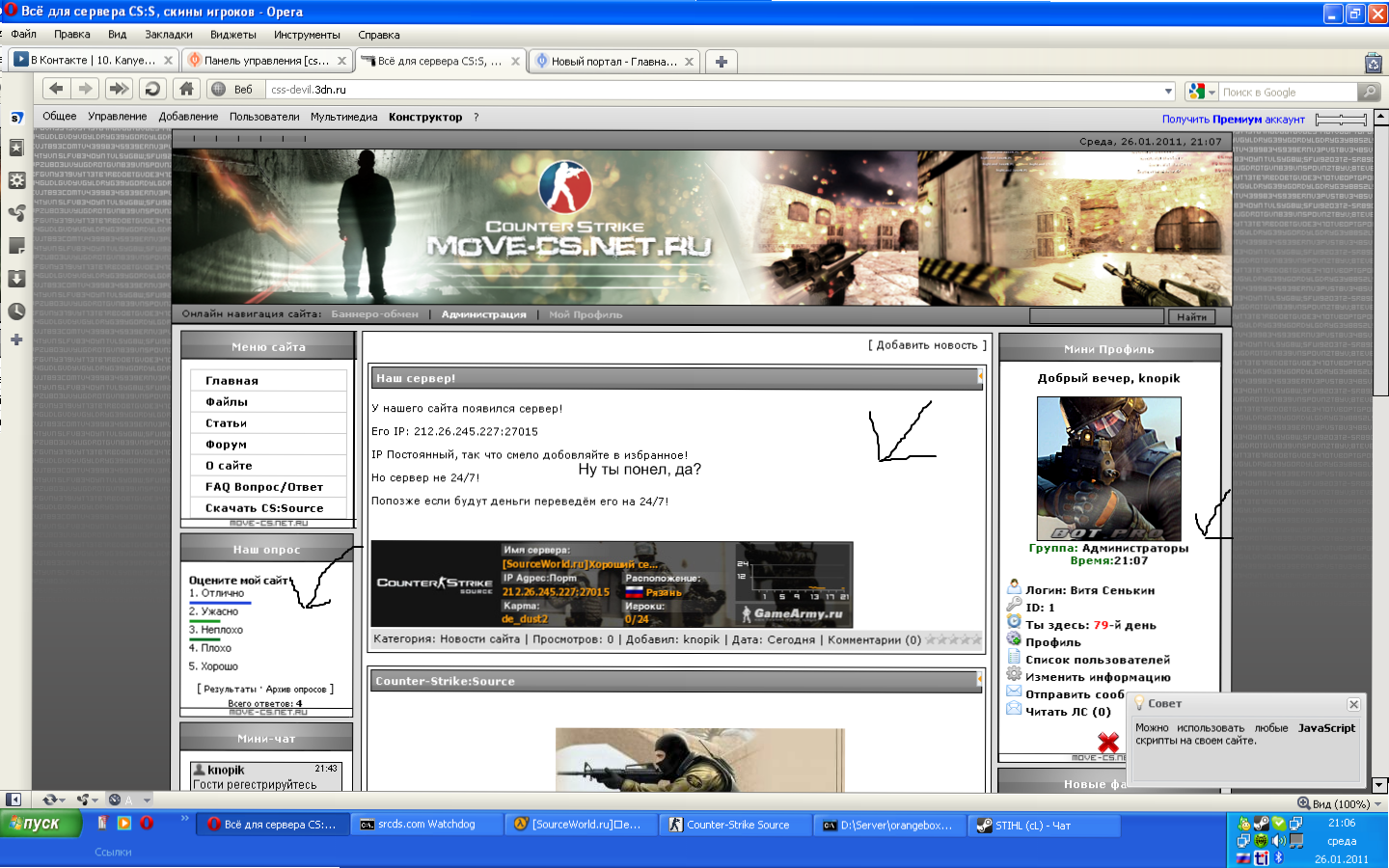Image resolution: width=1389 pixels, height=868 pixels.
Task: Click the volume speaker tray icon
Action: coord(1279,841)
